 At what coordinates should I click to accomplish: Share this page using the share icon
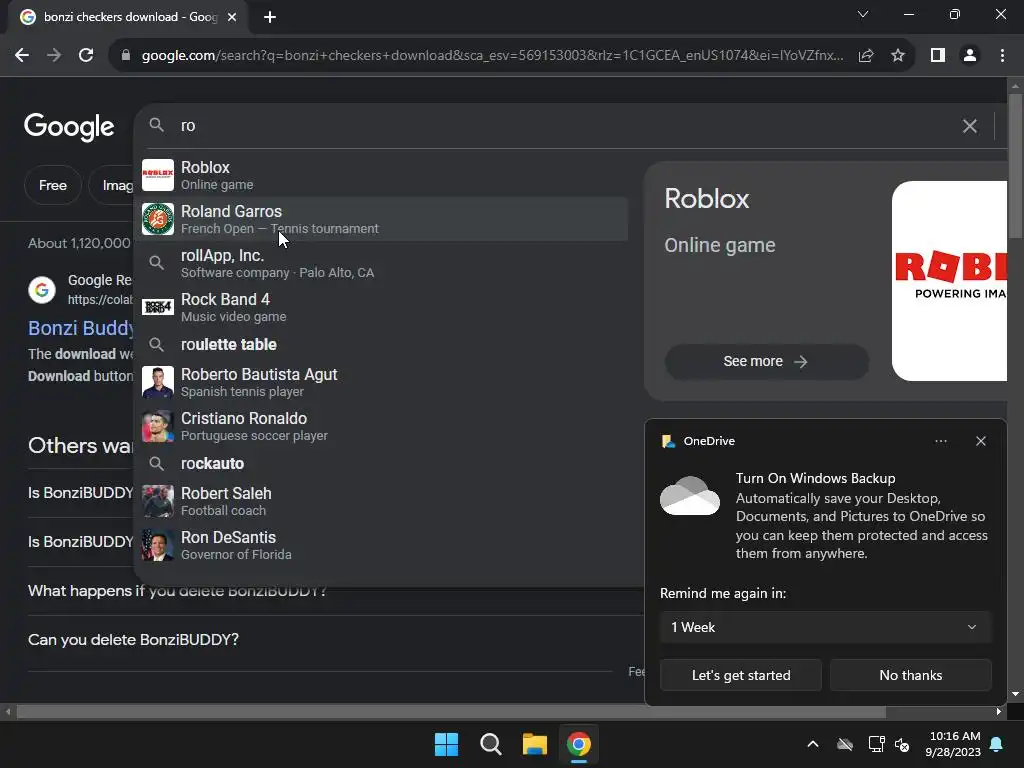pyautogui.click(x=866, y=56)
